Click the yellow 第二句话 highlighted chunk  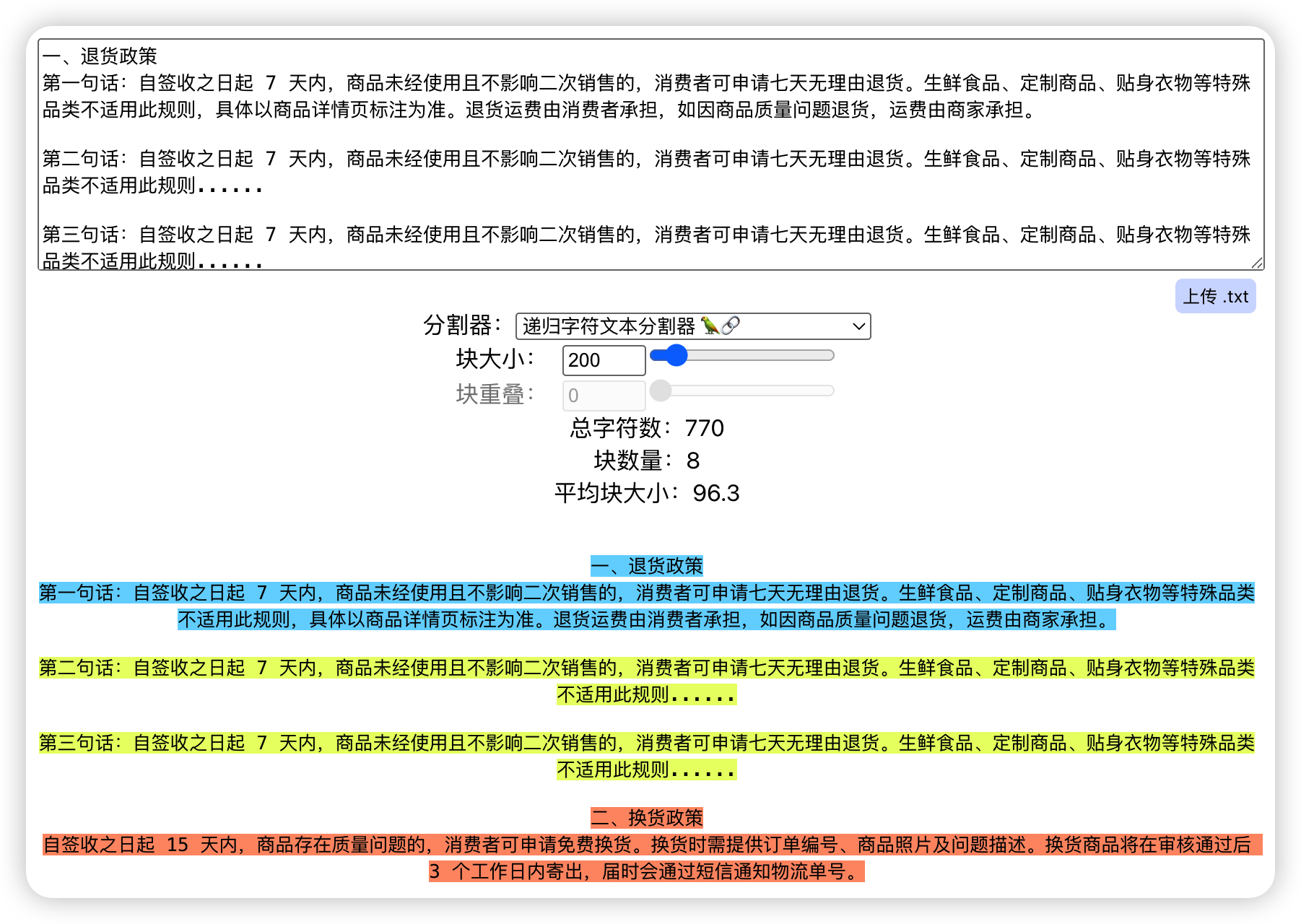646,668
